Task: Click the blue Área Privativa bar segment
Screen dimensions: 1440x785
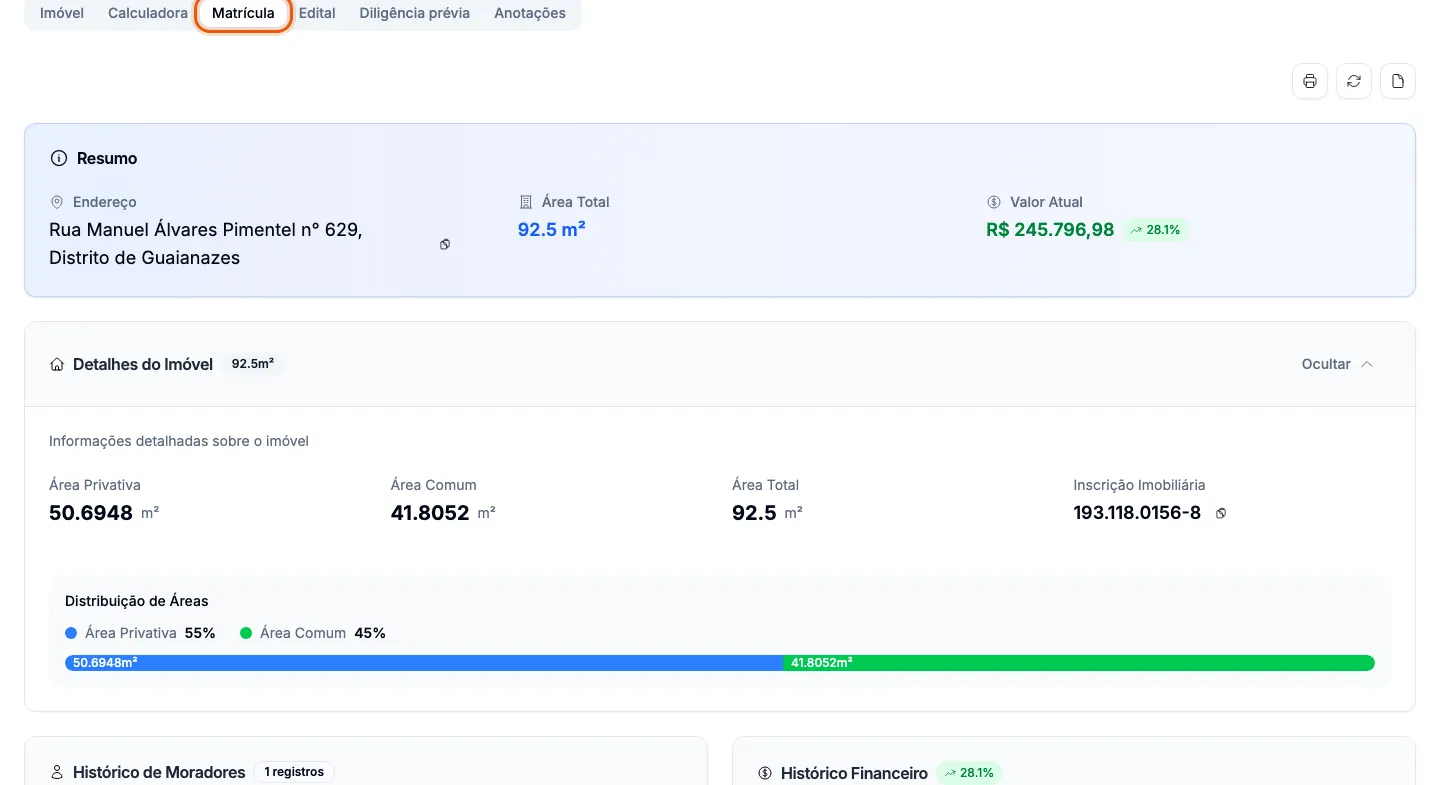Action: click(x=424, y=663)
